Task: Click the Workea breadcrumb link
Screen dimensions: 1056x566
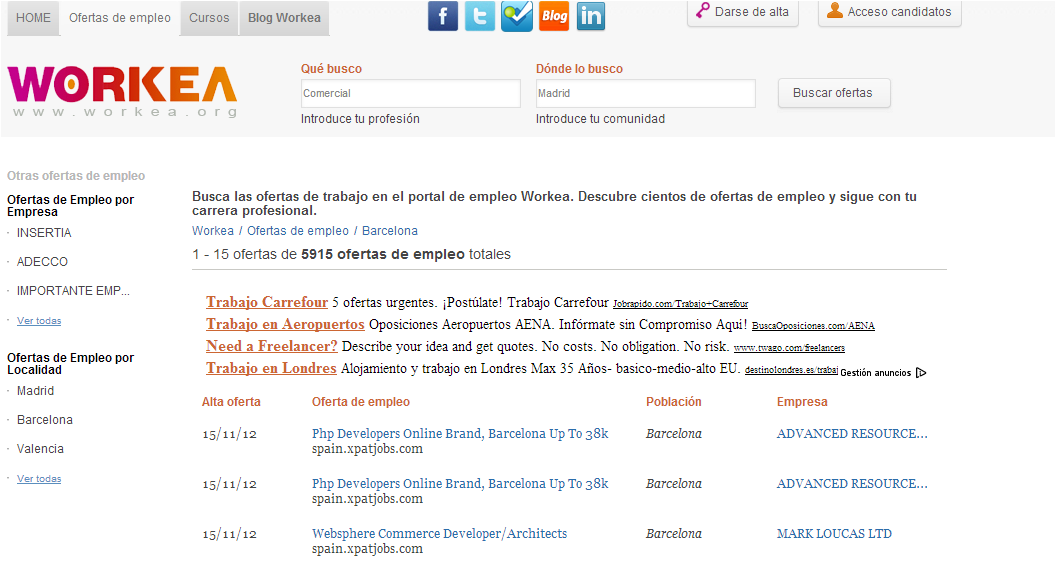Action: coord(213,231)
